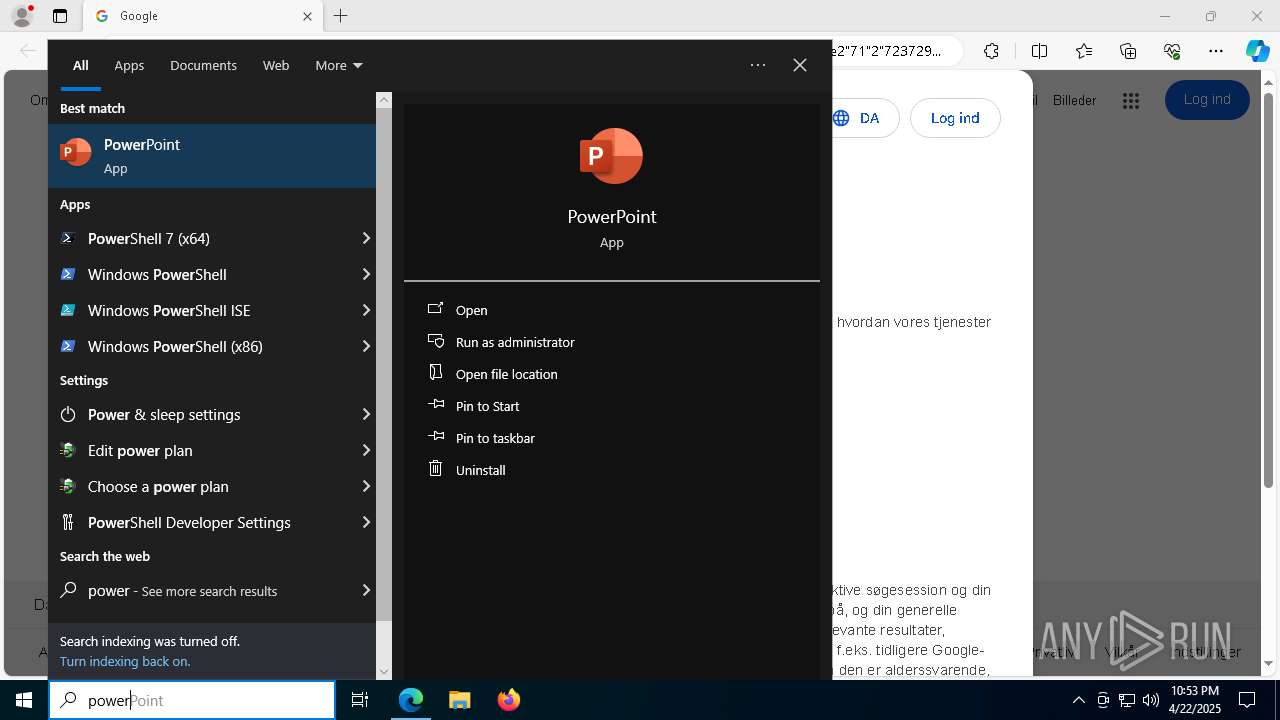
Task: Expand PowerShell 7 (x64) options arrow
Action: pyautogui.click(x=366, y=238)
